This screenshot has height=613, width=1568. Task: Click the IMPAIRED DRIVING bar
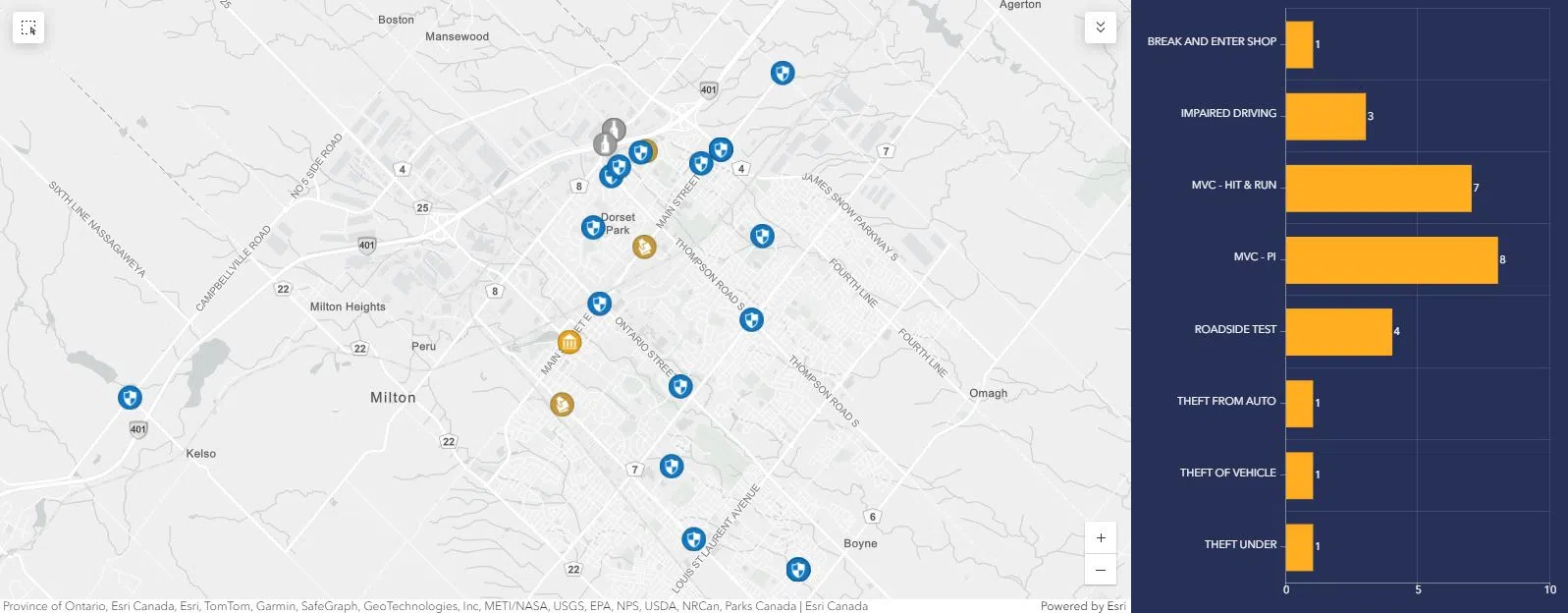[1325, 117]
